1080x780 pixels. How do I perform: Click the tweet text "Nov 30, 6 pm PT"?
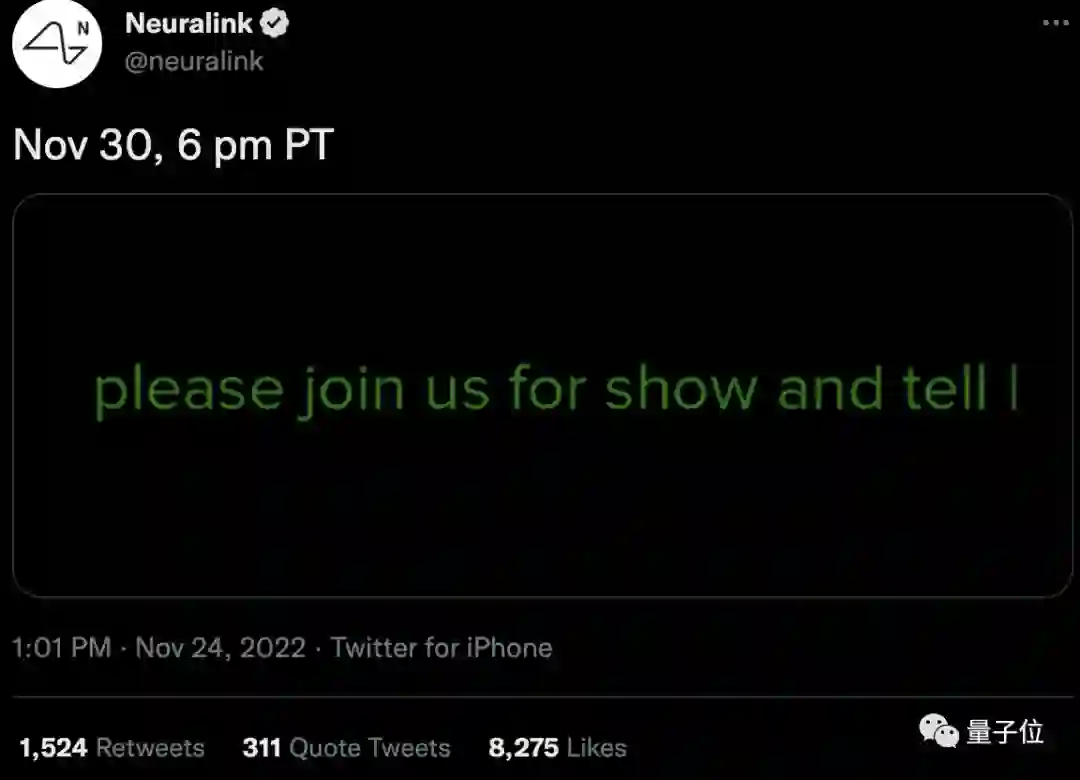click(x=173, y=146)
